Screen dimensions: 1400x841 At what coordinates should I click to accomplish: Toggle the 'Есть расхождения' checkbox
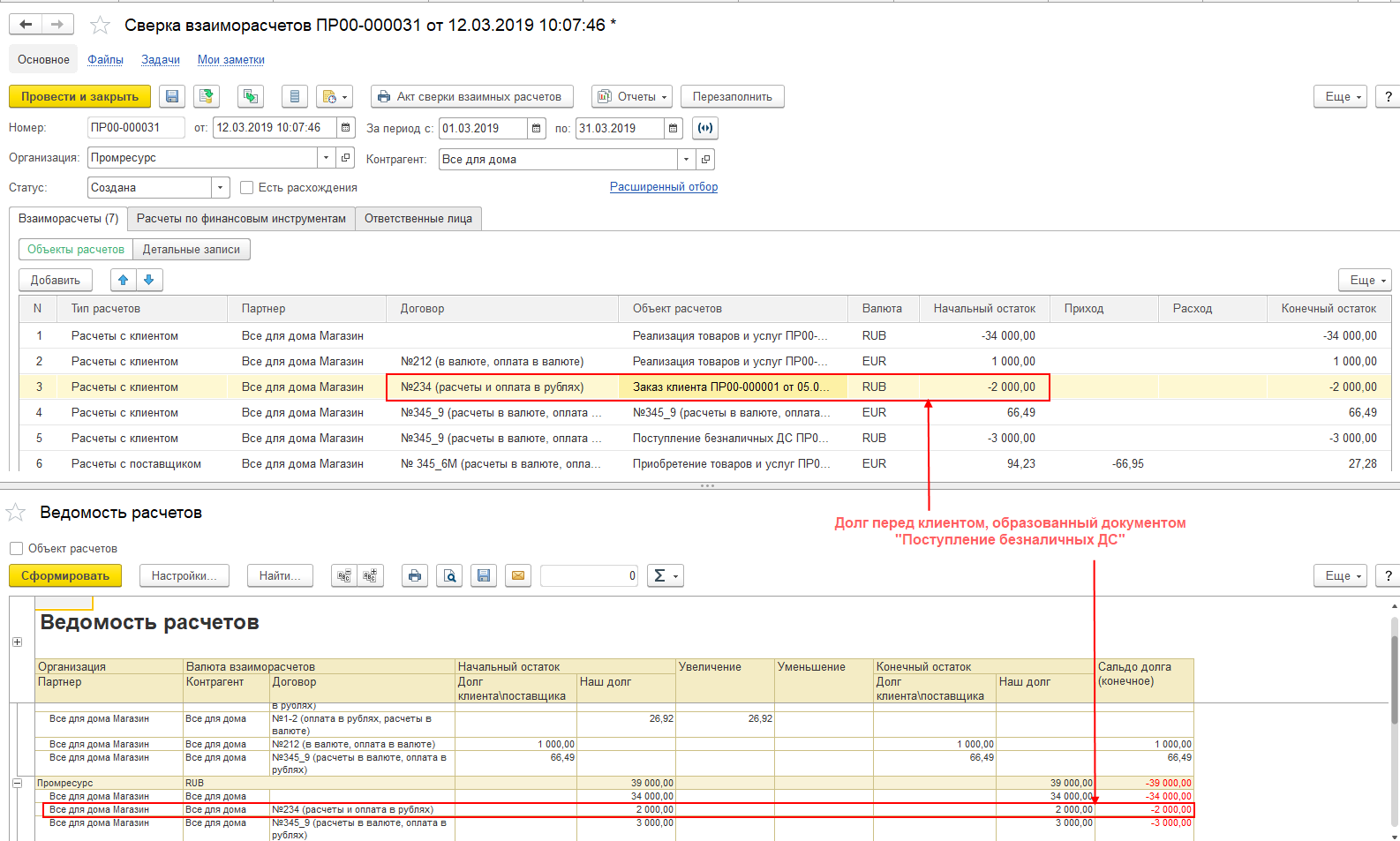click(247, 188)
